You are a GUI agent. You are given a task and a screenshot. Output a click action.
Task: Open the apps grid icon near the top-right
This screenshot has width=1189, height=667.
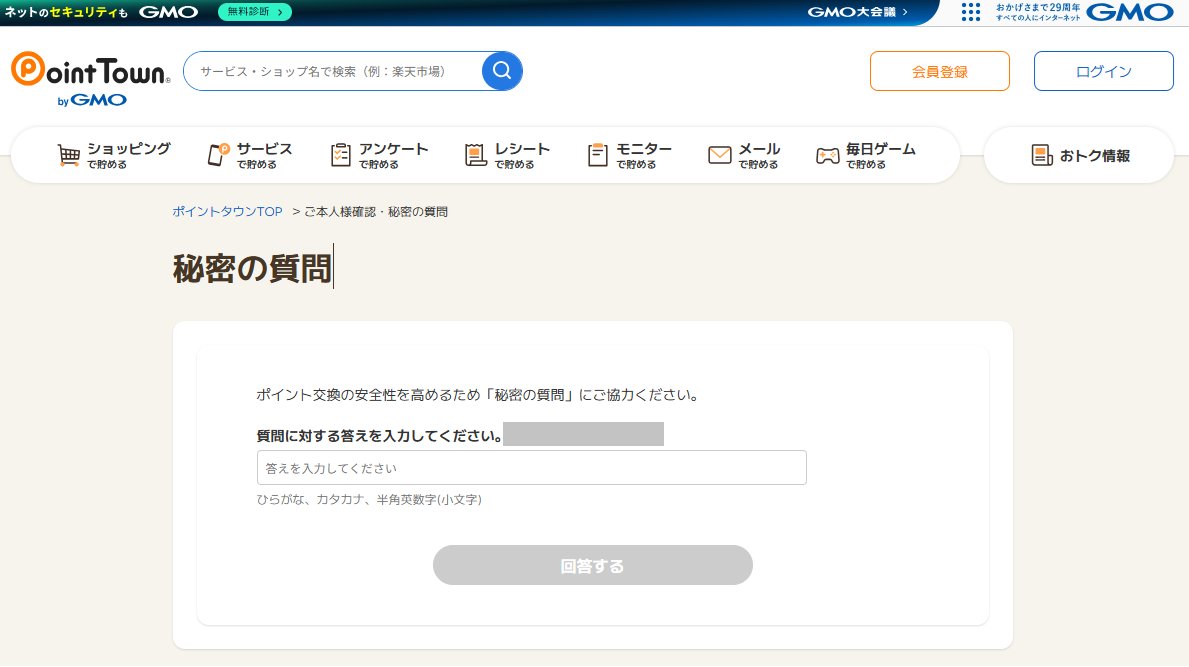969,13
